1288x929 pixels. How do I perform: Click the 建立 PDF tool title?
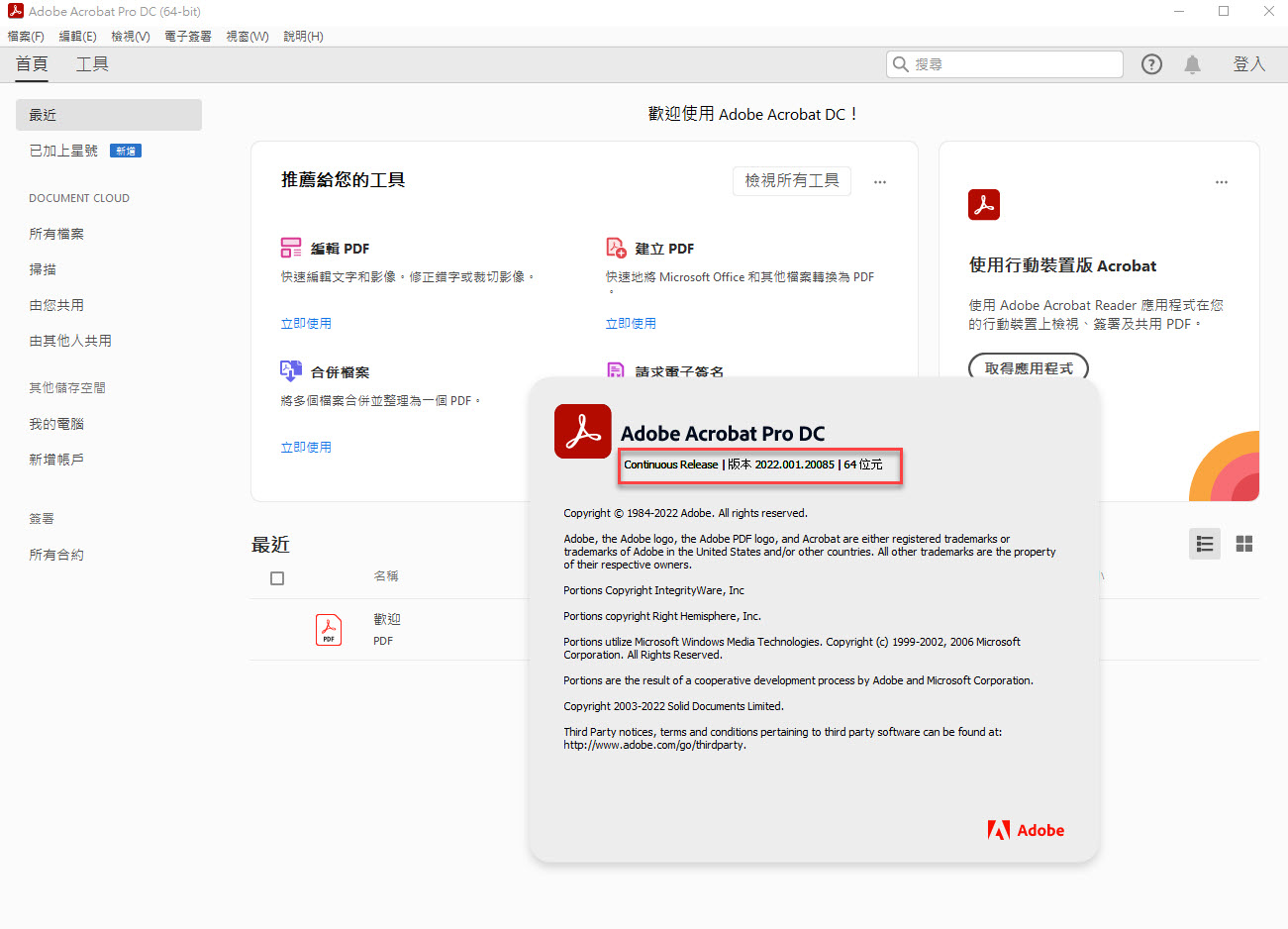(x=664, y=249)
